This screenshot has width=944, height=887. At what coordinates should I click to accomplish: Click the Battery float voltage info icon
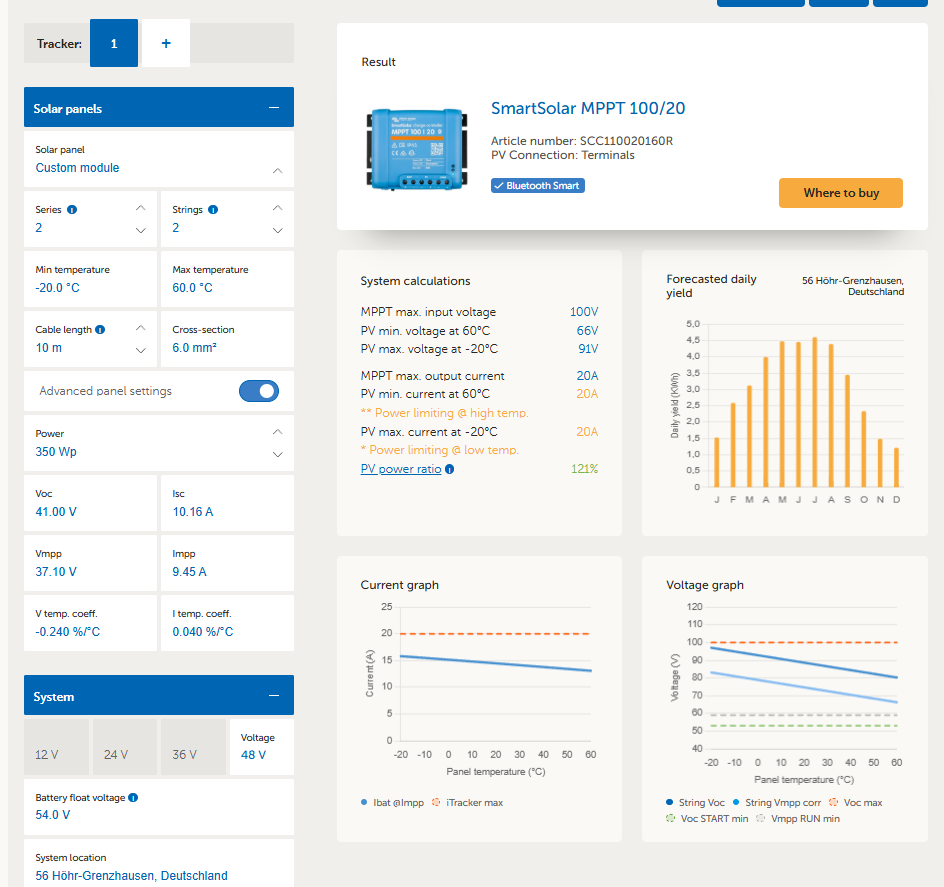pos(133,798)
